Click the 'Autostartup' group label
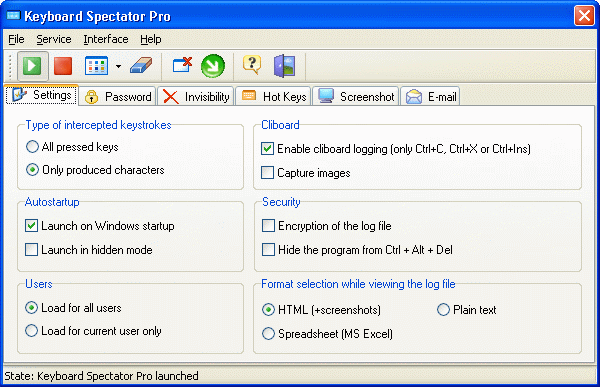The width and height of the screenshot is (600, 387). tap(52, 202)
